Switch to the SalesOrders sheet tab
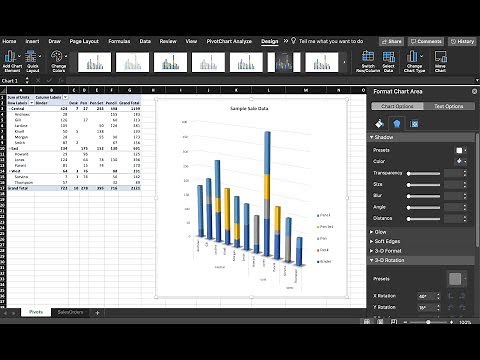 click(x=70, y=312)
